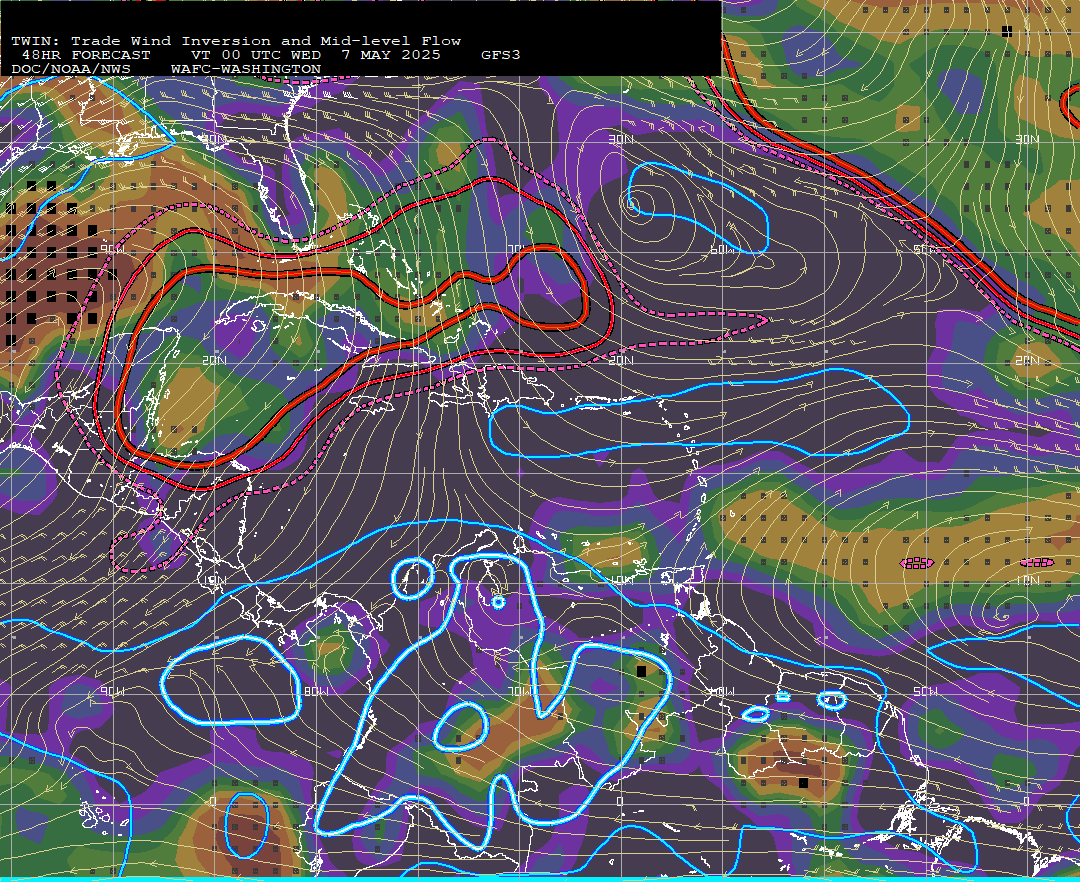Select the "GFS3" model label
Screen dimensions: 1080x882
coord(501,55)
